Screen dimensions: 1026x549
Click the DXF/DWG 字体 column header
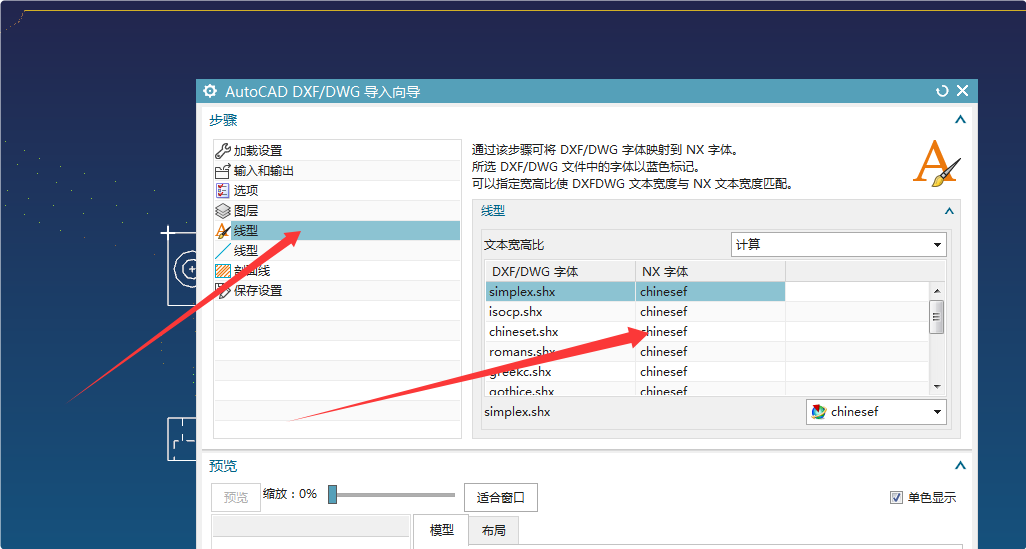(560, 272)
